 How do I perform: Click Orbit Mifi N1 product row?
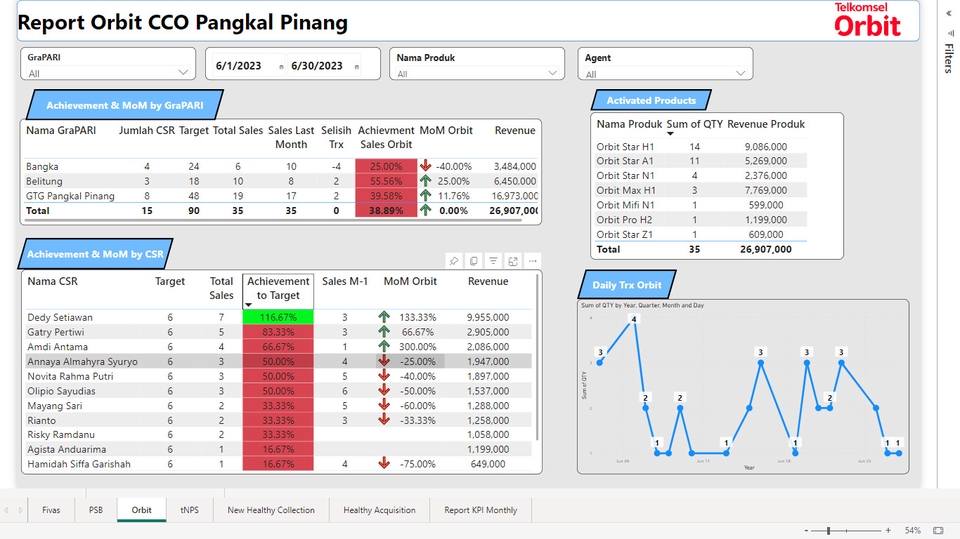701,205
